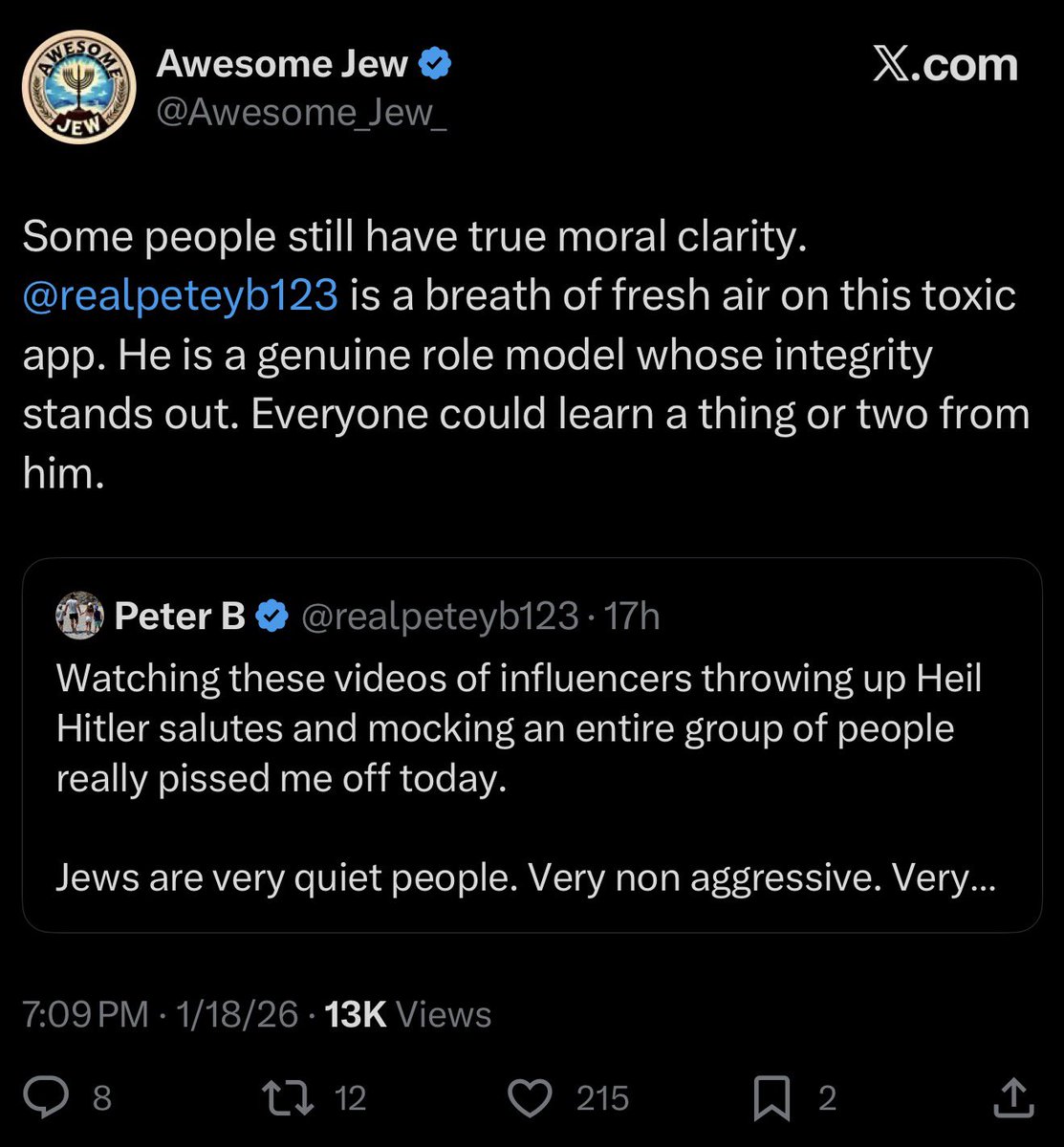Click Peter B's verified checkmark badge
The width and height of the screenshot is (1064, 1147).
tap(274, 617)
